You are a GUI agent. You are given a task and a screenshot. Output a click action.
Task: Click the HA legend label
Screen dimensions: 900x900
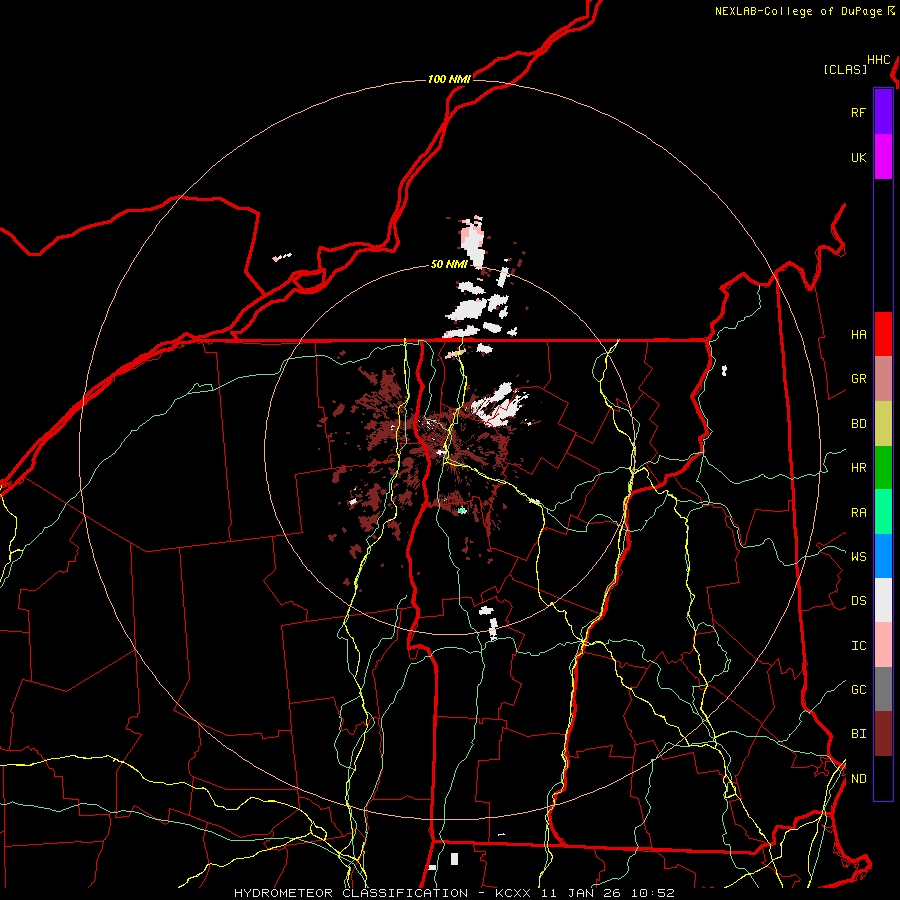click(858, 334)
